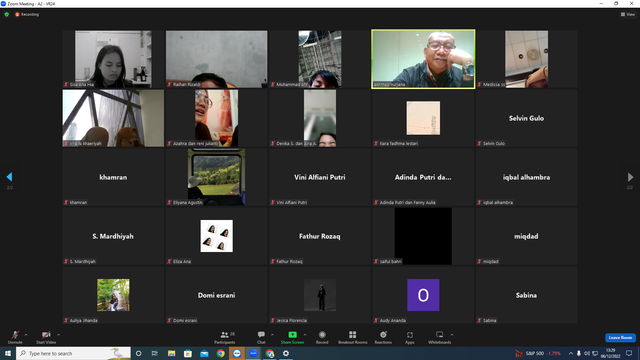Screen dimensions: 640x360
Task: Select the Adinda Putri tile
Action: tap(423, 177)
